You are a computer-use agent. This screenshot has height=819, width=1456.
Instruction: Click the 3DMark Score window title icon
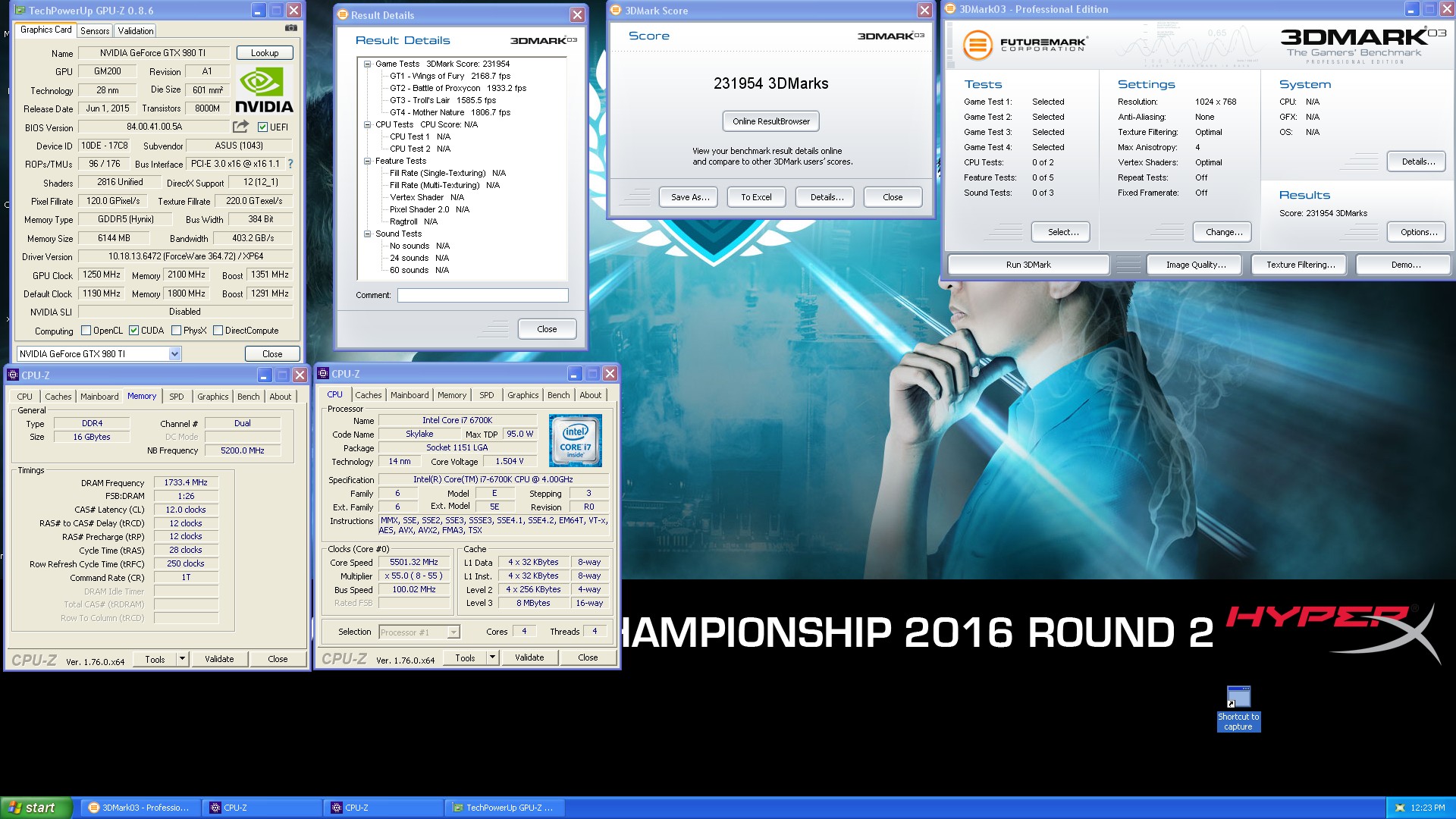[x=616, y=11]
